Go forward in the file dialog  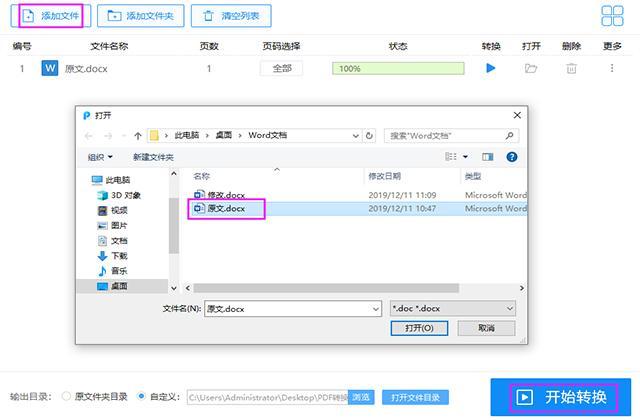tap(108, 136)
